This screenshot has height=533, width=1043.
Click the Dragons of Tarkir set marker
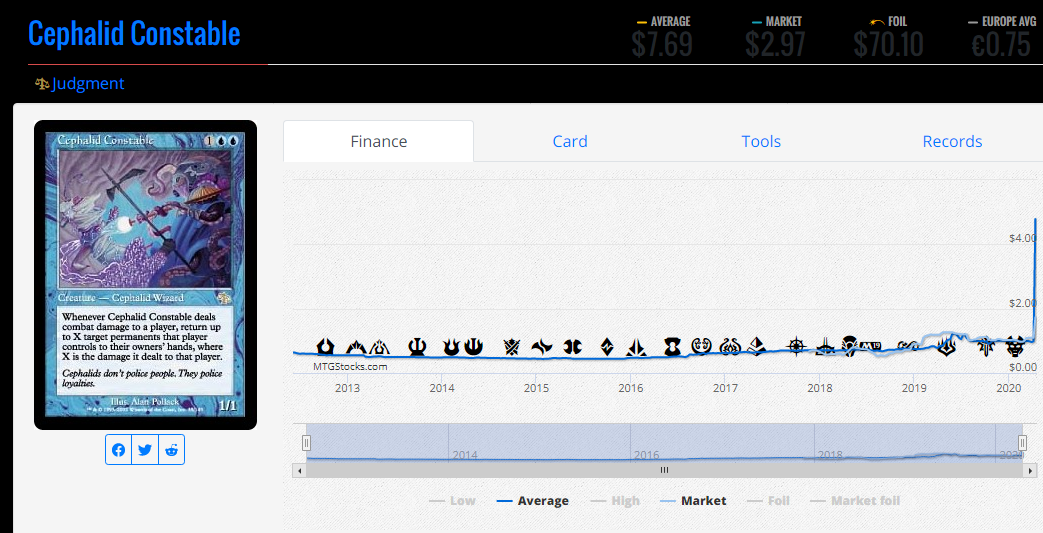click(x=573, y=347)
